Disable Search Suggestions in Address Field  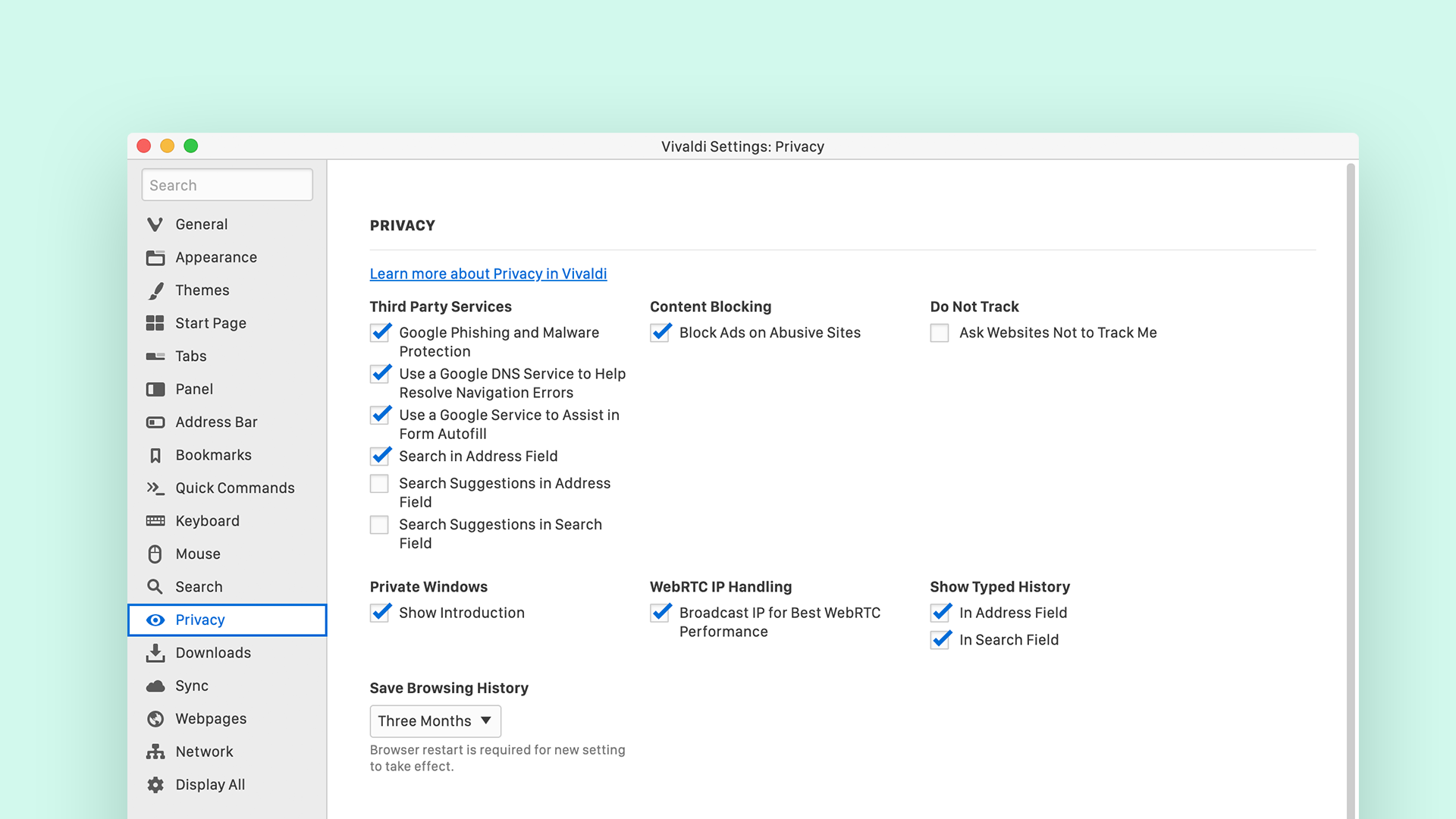[x=379, y=483]
